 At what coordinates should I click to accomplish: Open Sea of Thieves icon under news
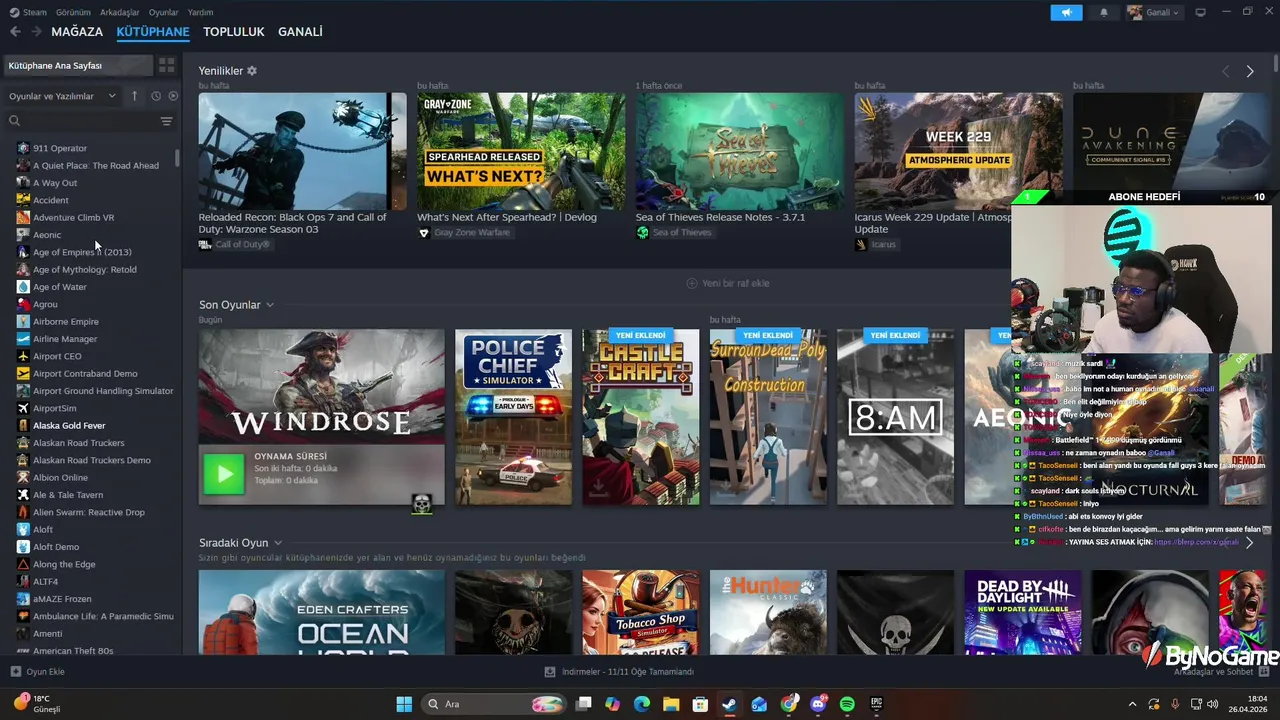click(642, 233)
